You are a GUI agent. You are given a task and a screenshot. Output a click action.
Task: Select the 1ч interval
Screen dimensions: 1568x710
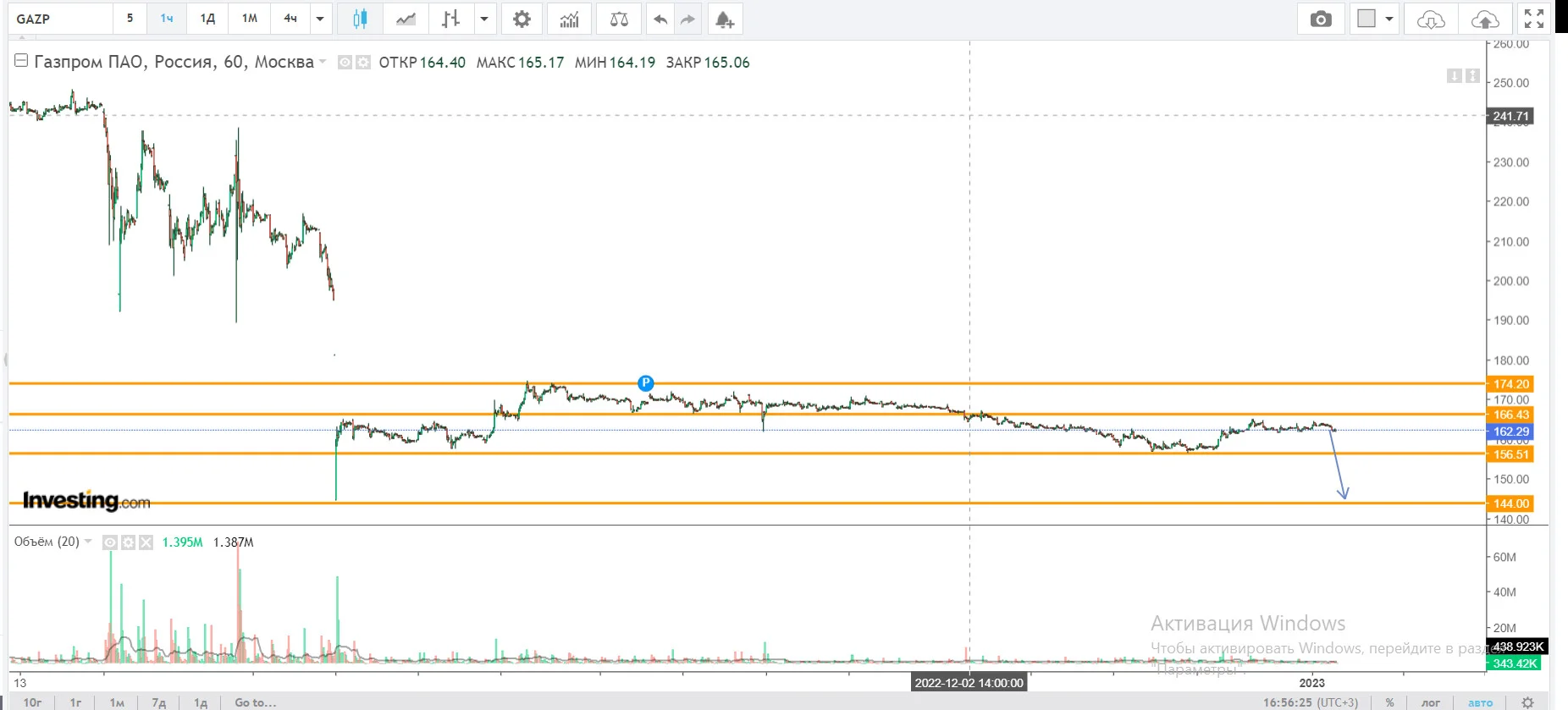point(167,19)
